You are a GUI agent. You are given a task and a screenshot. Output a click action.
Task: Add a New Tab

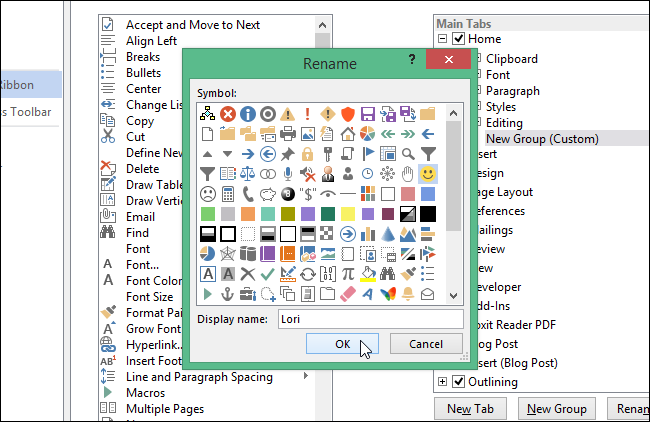point(470,409)
